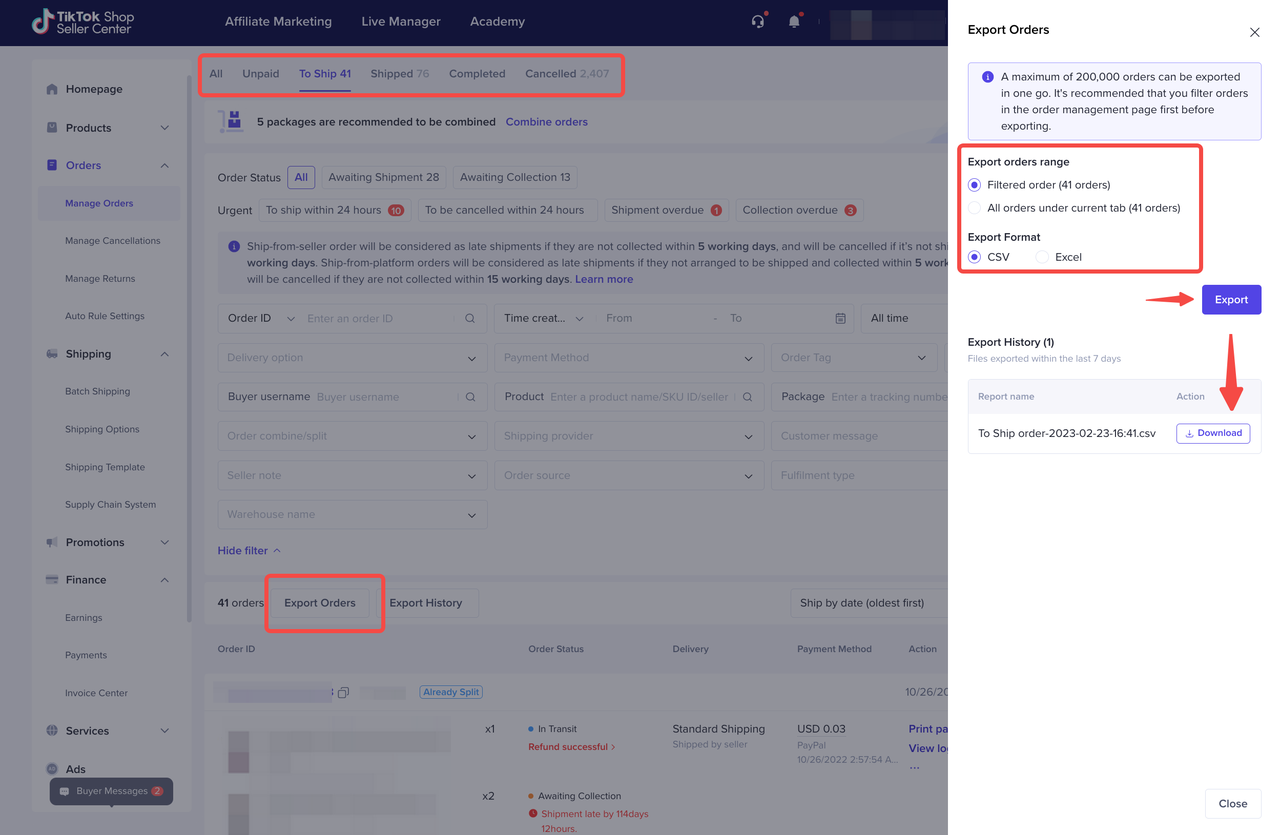The width and height of the screenshot is (1280, 835).
Task: Download the To Ship order CSV file
Action: (1212, 433)
